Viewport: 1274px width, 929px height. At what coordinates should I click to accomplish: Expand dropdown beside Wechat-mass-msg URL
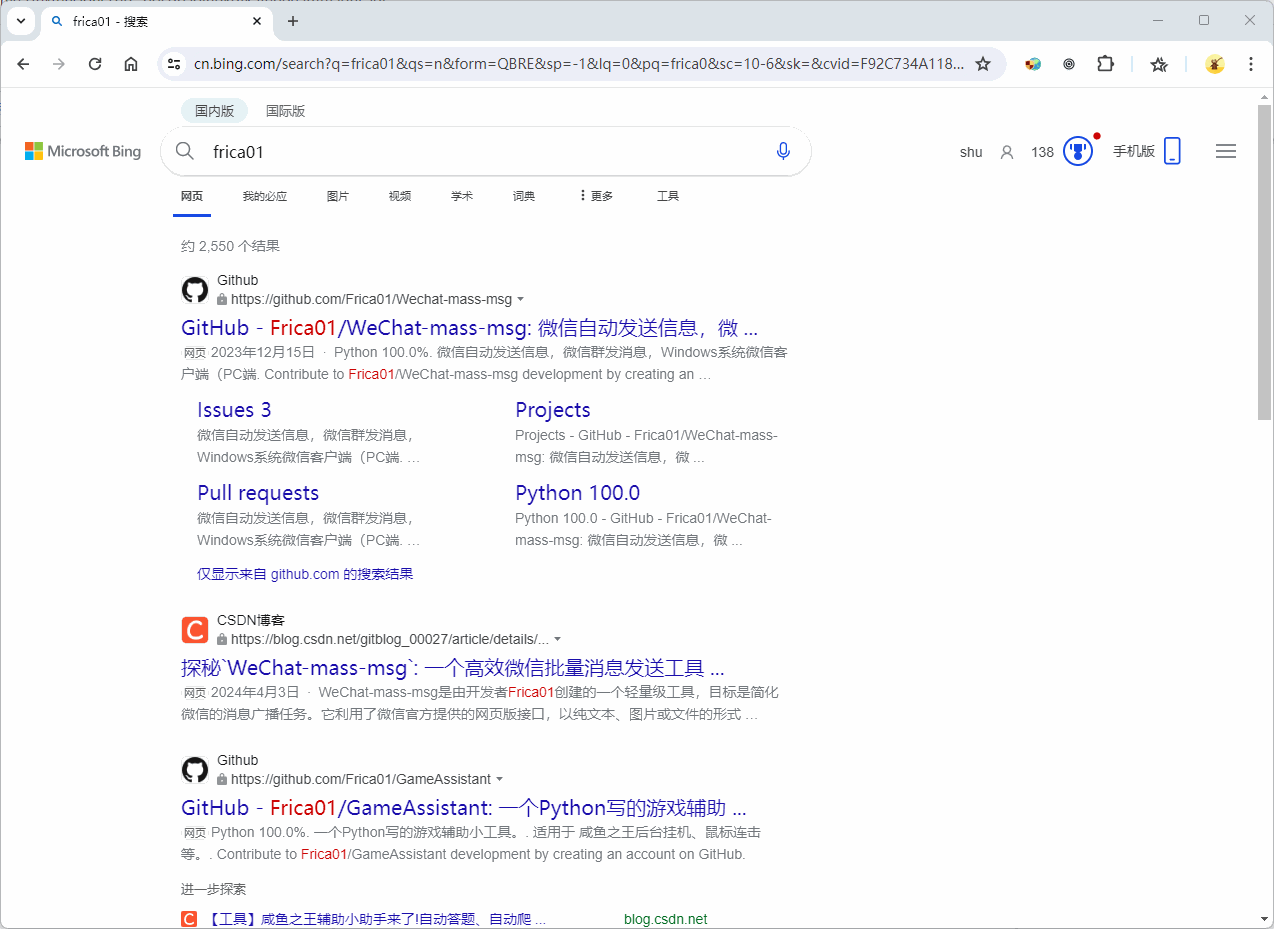521,299
